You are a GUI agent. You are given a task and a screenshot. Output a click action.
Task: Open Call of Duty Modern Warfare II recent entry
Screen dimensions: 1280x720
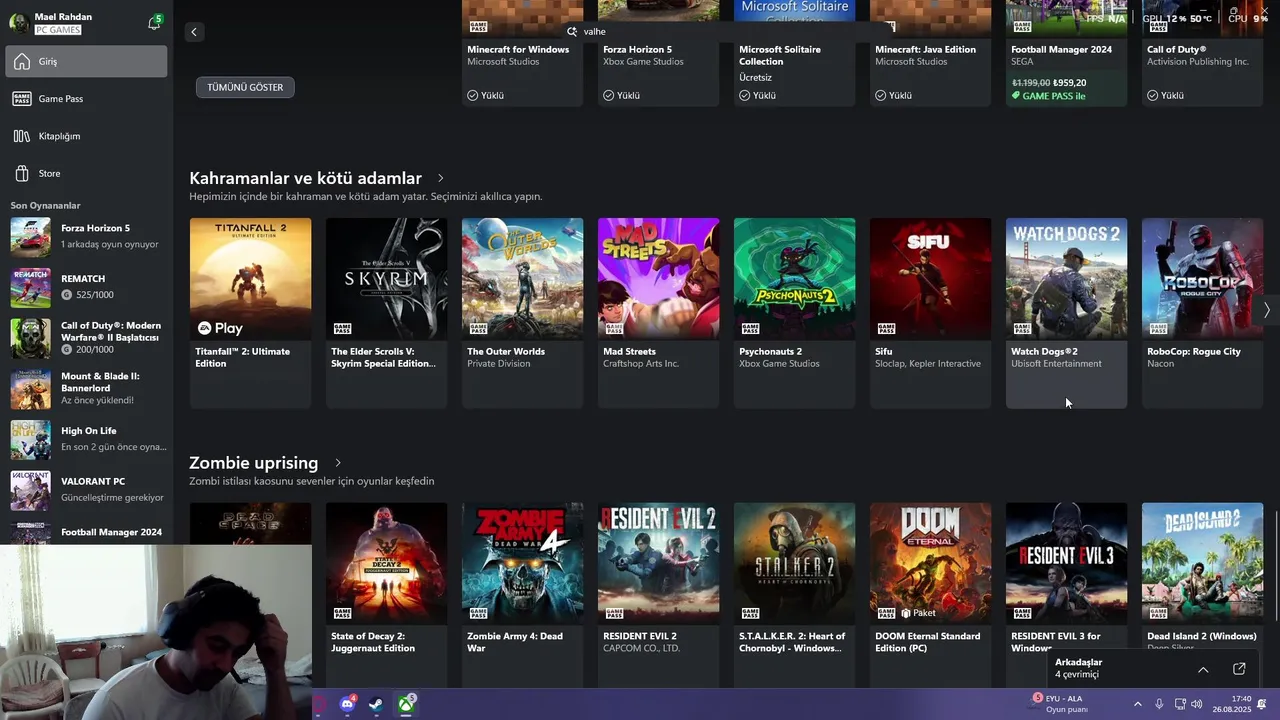pos(85,339)
